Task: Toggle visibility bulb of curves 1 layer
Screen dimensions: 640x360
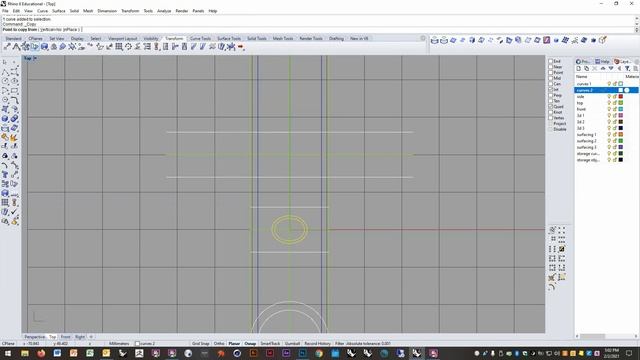Action: 609,84
